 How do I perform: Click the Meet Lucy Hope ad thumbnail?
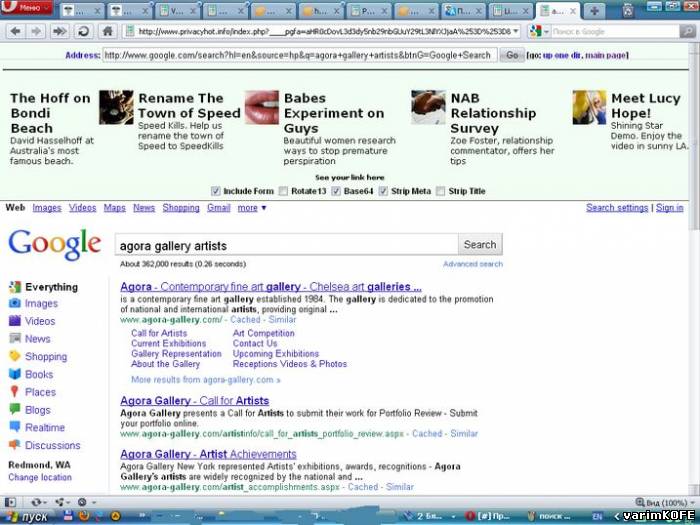click(589, 107)
